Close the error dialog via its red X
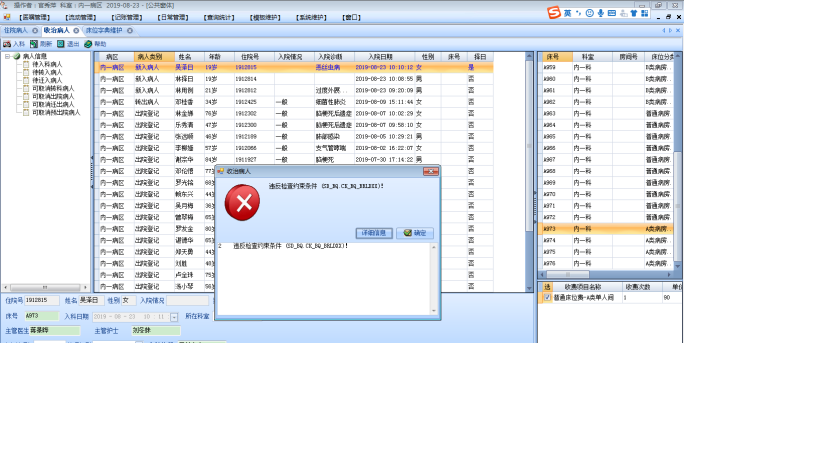The width and height of the screenshot is (819, 460). pos(431,171)
